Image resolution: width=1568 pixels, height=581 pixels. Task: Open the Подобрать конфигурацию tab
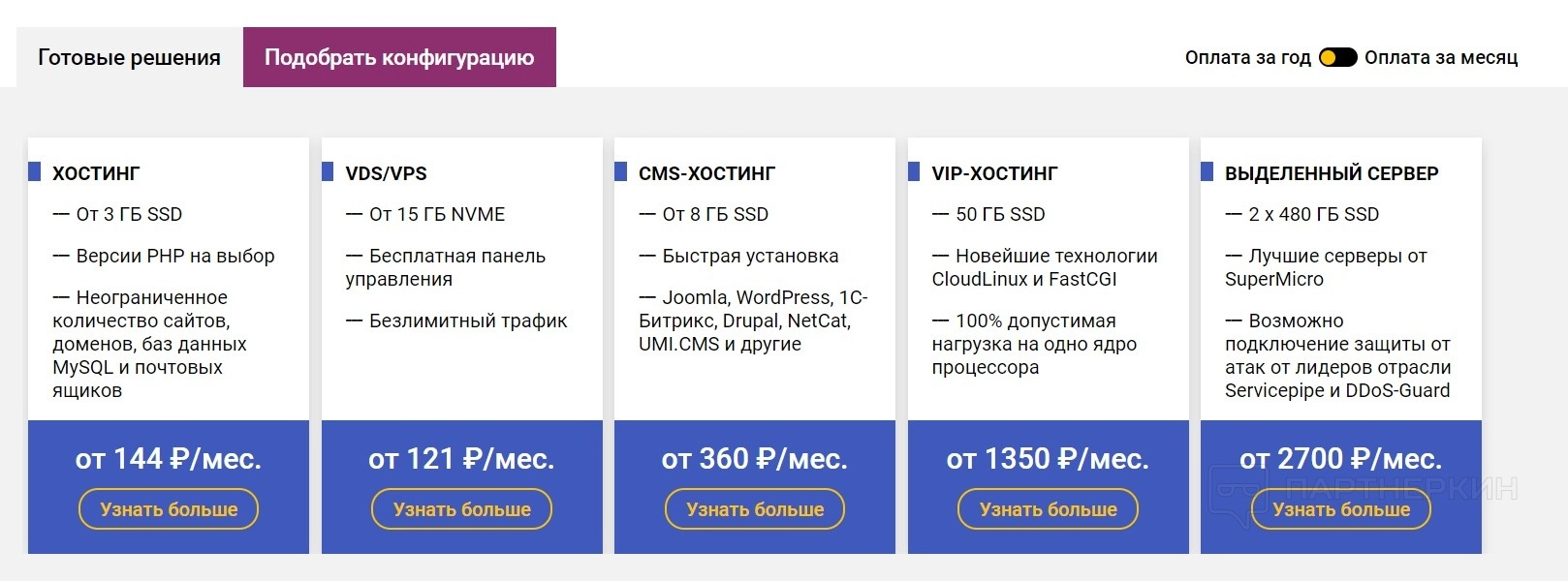(x=399, y=57)
